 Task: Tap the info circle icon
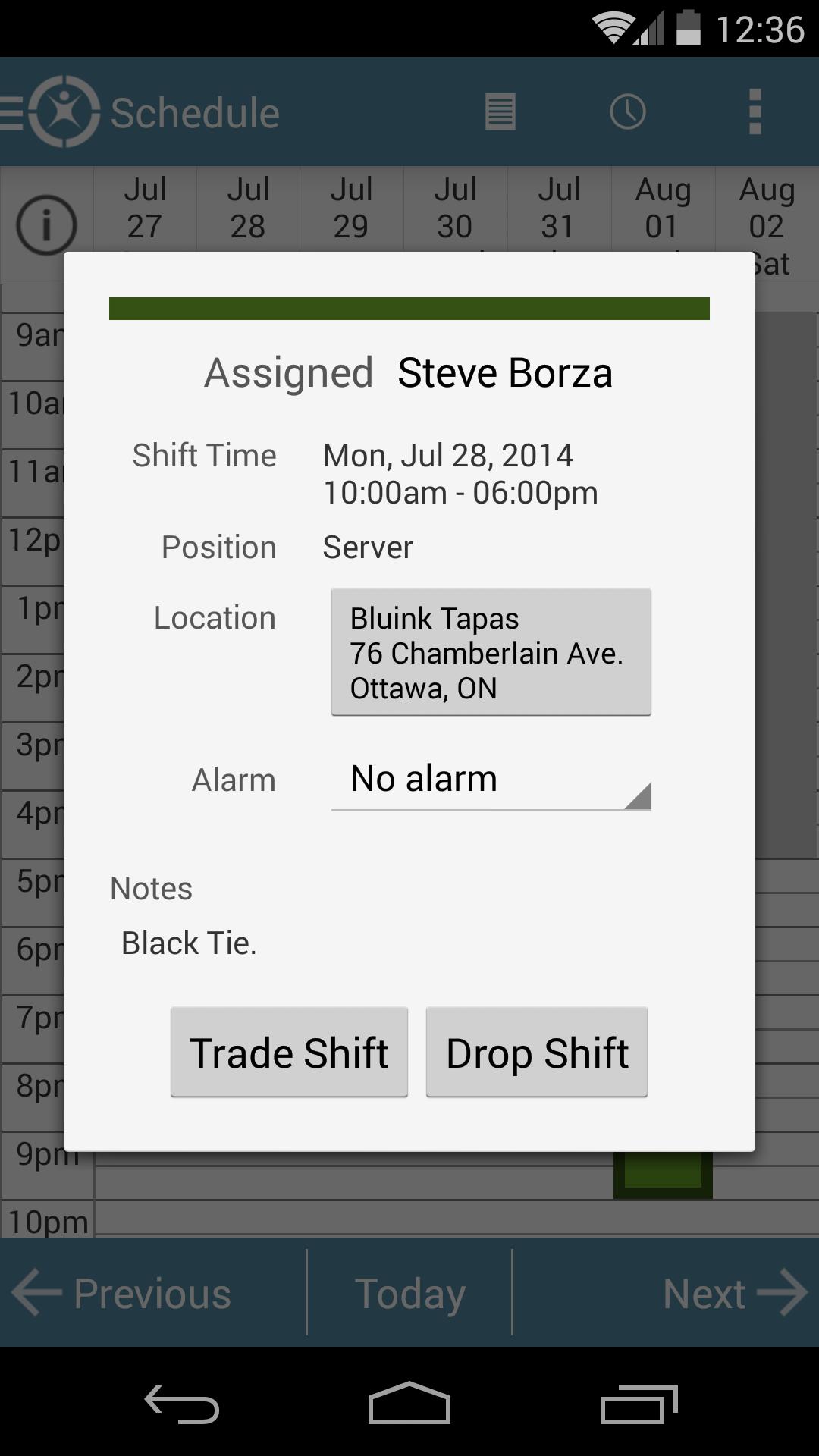click(47, 225)
